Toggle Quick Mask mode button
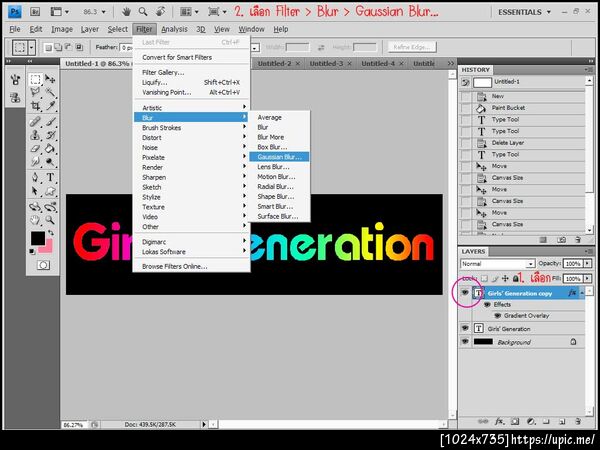The image size is (600, 450). tap(43, 265)
